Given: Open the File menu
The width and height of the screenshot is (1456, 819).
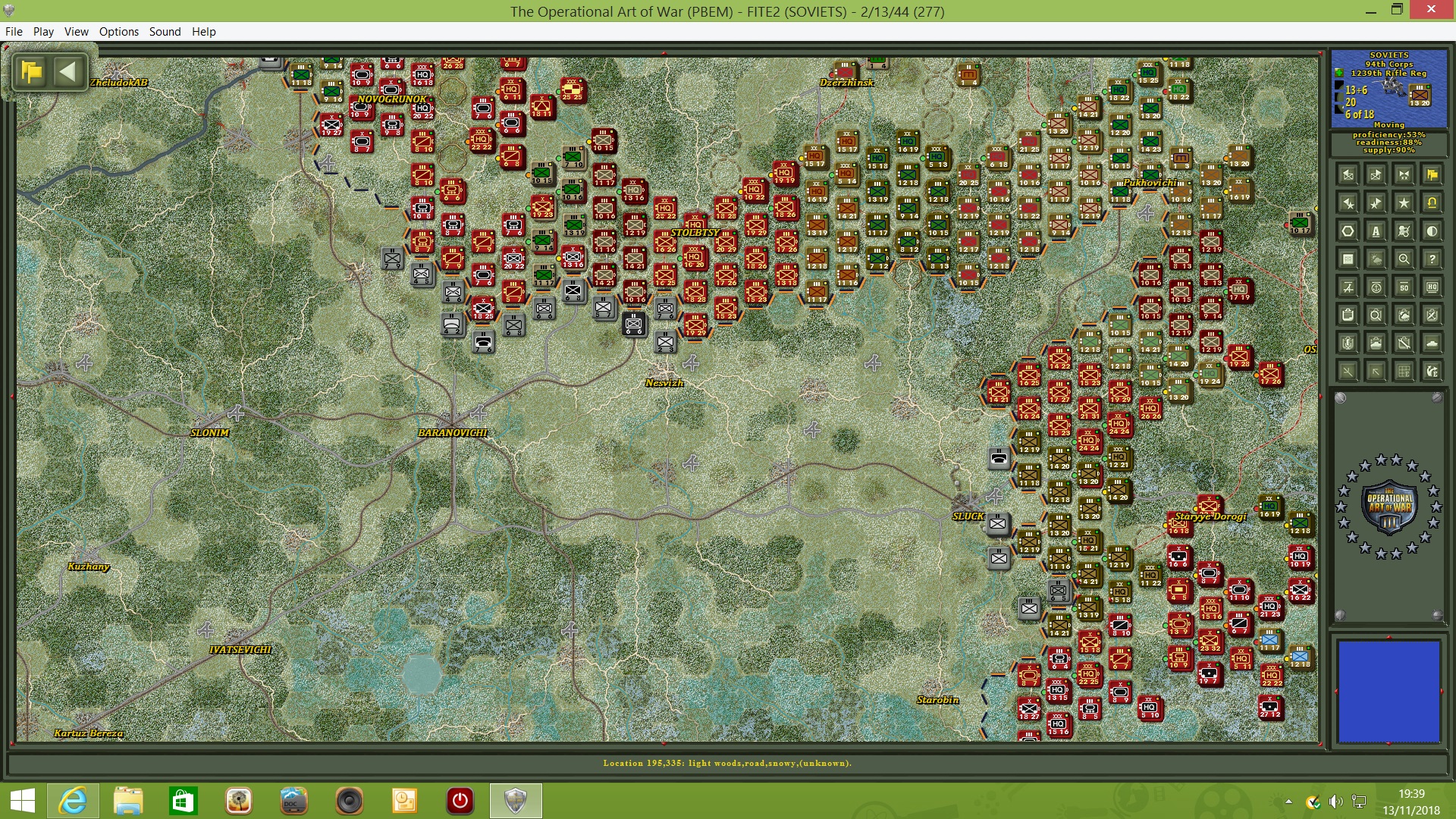Looking at the screenshot, I should coord(14,31).
